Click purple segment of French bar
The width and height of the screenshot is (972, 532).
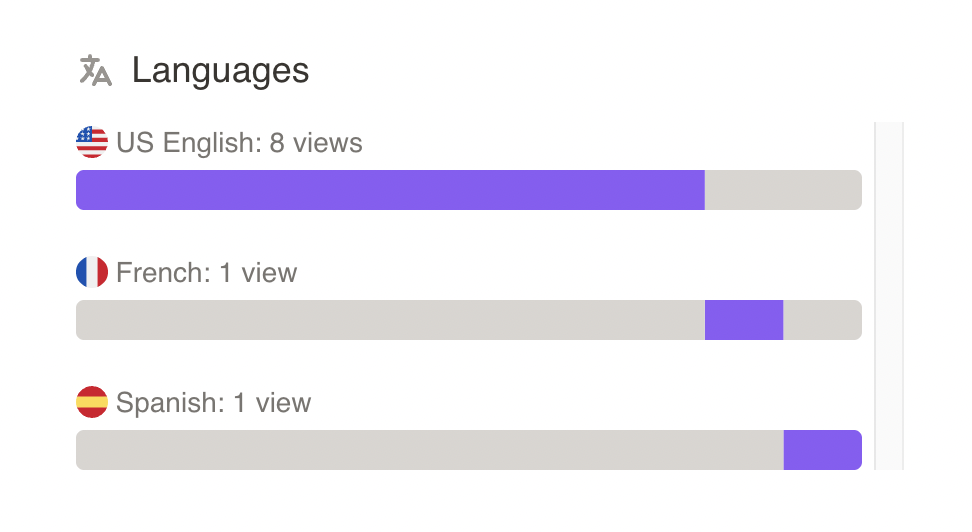(744, 320)
